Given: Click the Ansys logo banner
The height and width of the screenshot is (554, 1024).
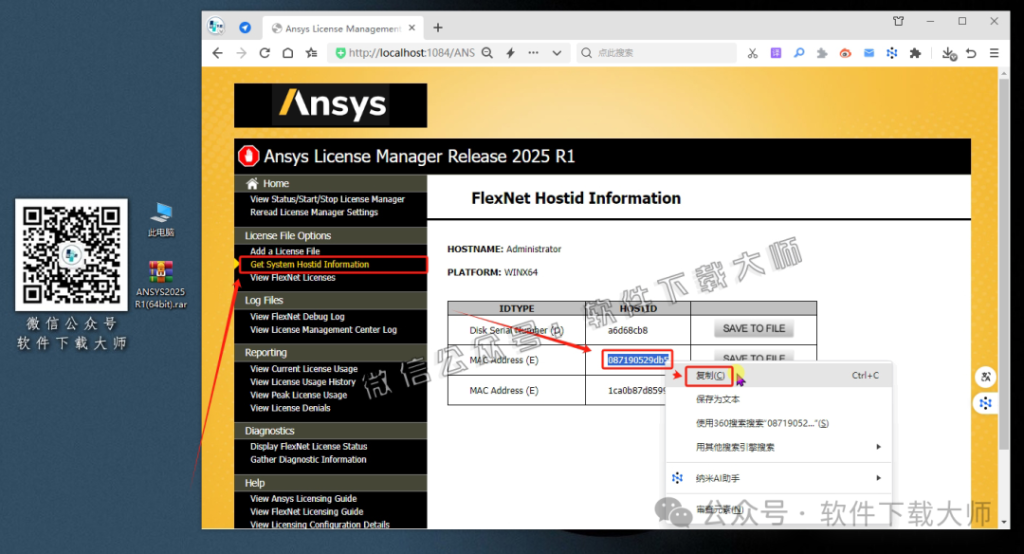Looking at the screenshot, I should click(330, 105).
